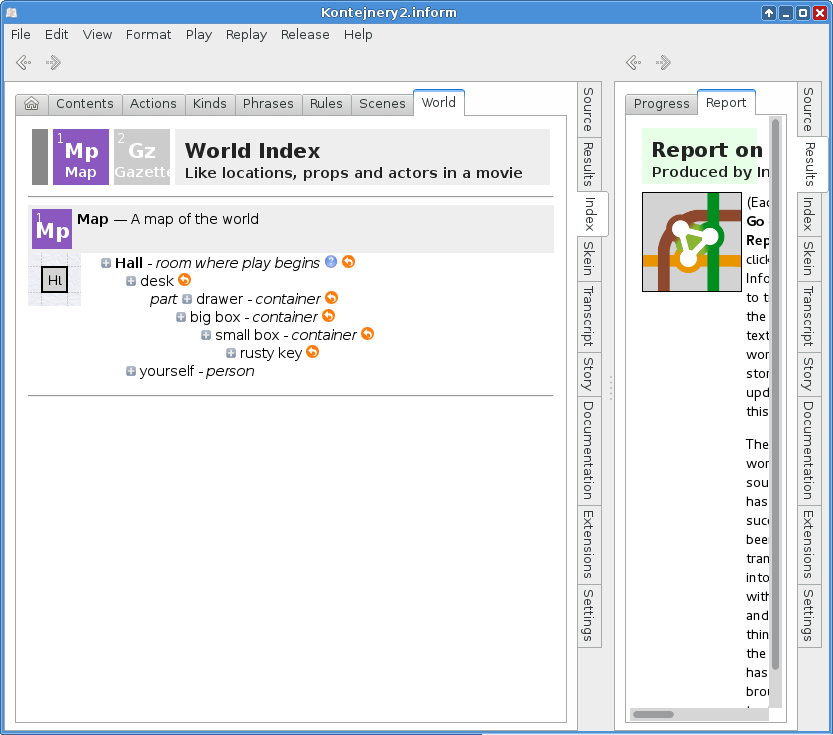Click the home icon tab in Index
Image resolution: width=833 pixels, height=735 pixels.
pos(32,104)
